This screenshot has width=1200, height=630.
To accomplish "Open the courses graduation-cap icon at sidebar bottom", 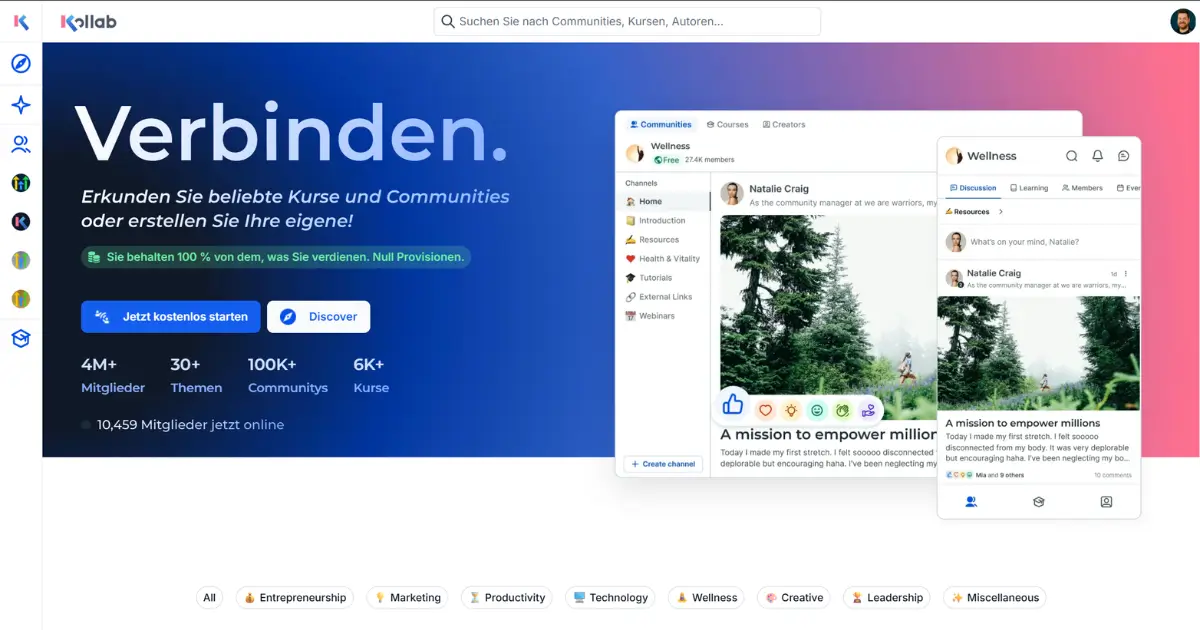I will point(20,338).
